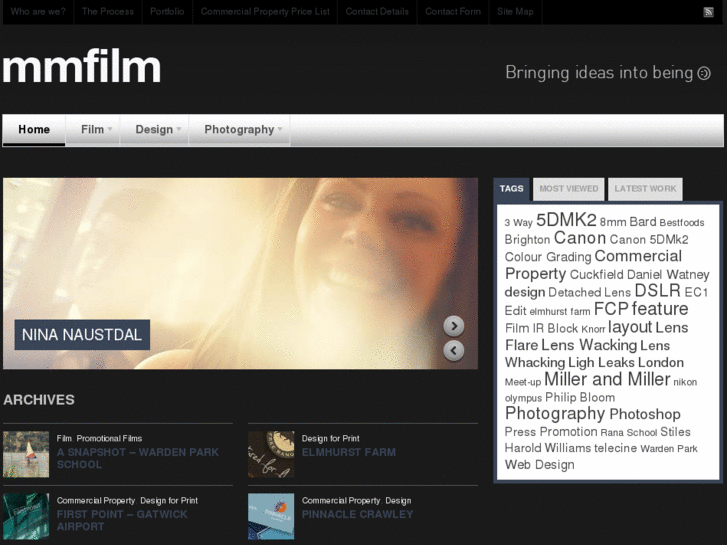Click the mmfilm logo
This screenshot has width=727, height=545.
click(82, 67)
